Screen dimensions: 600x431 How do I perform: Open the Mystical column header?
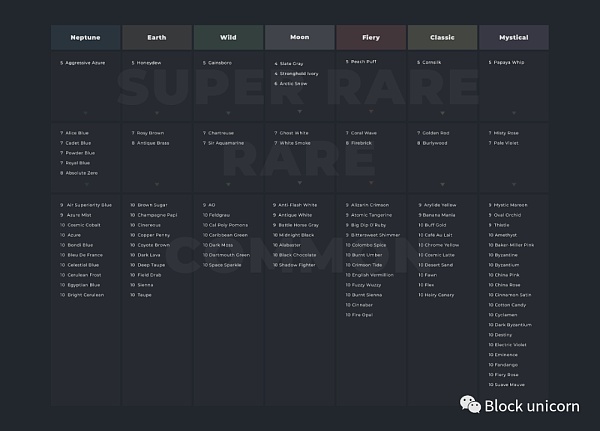pyautogui.click(x=513, y=37)
